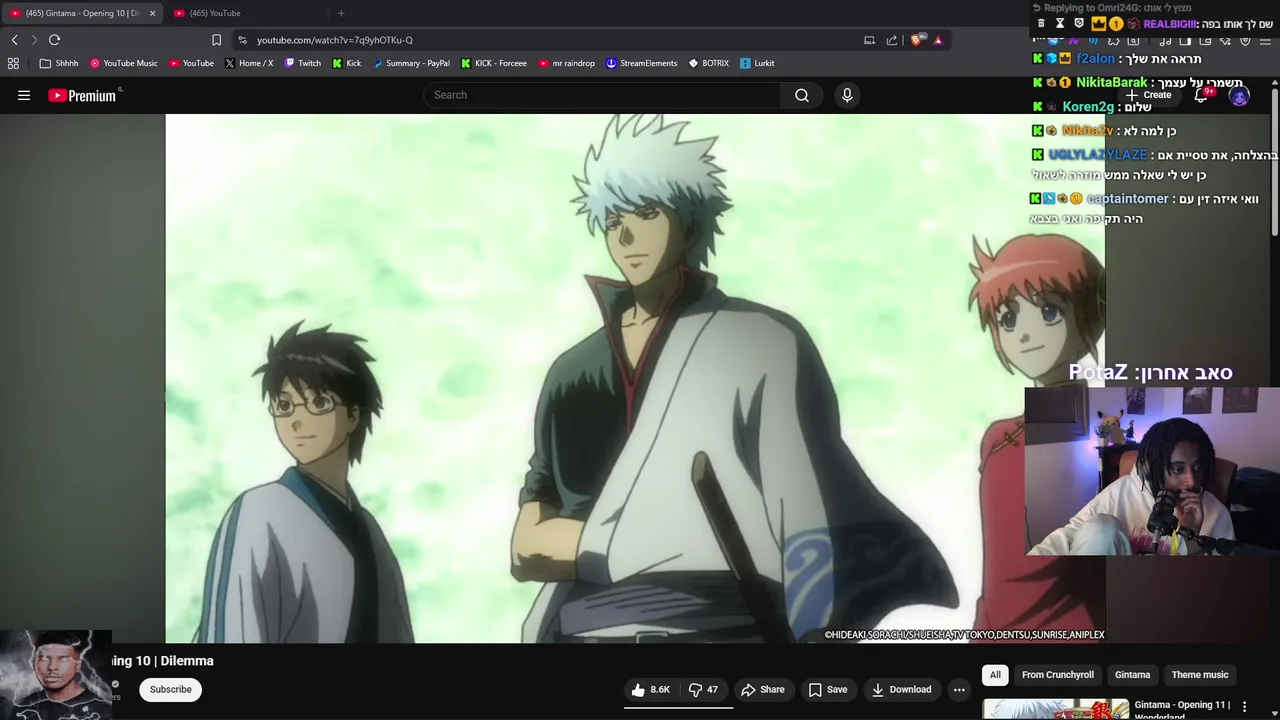Bookmark this page icon in address bar

216,40
